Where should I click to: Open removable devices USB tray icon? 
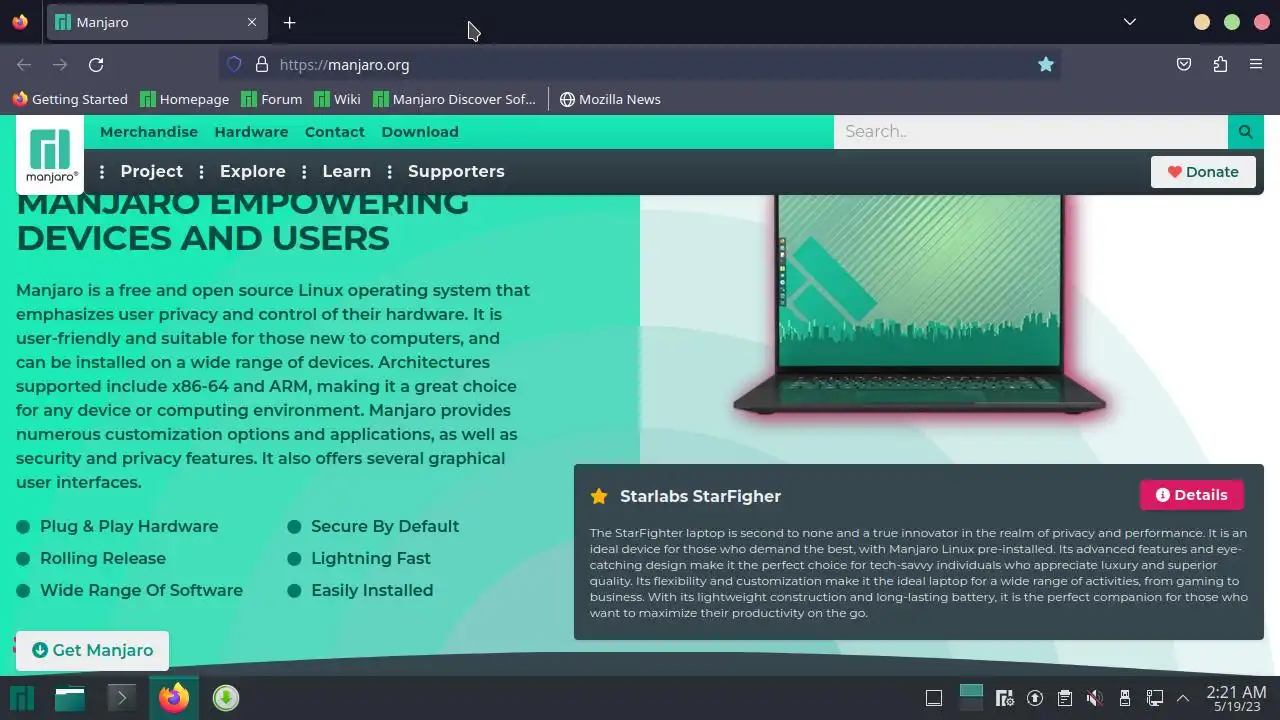pyautogui.click(x=1125, y=698)
